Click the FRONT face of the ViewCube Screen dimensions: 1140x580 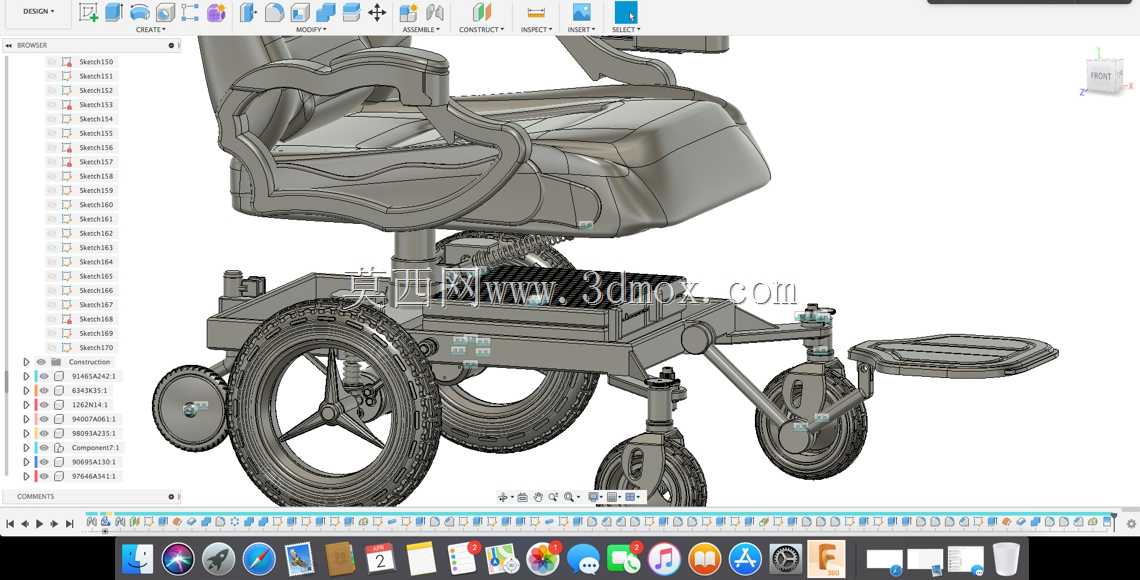1101,76
